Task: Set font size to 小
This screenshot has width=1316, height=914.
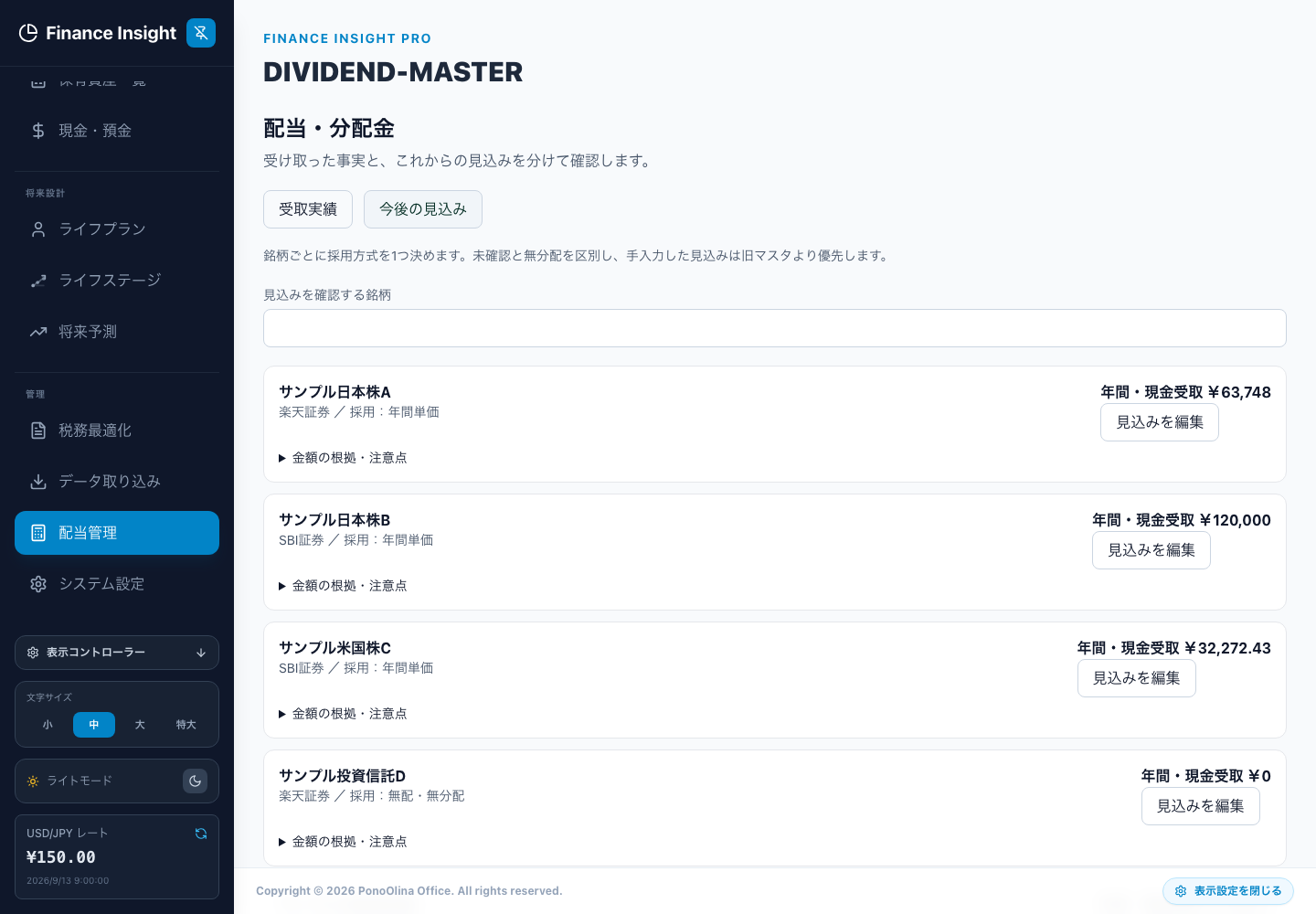Action: (48, 725)
